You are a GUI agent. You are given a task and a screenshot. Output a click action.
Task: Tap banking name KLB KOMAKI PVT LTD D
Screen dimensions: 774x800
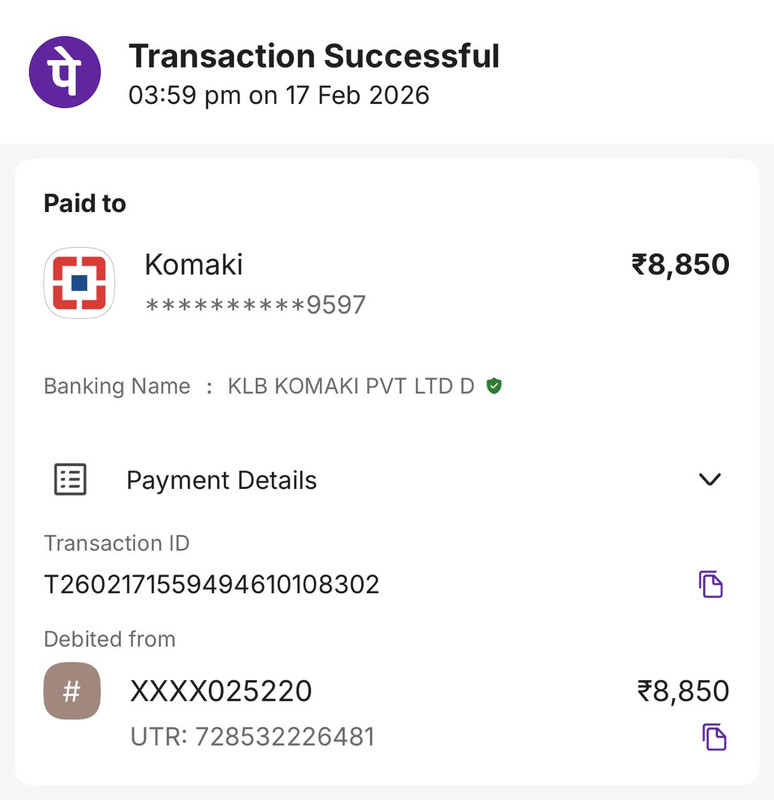(351, 386)
